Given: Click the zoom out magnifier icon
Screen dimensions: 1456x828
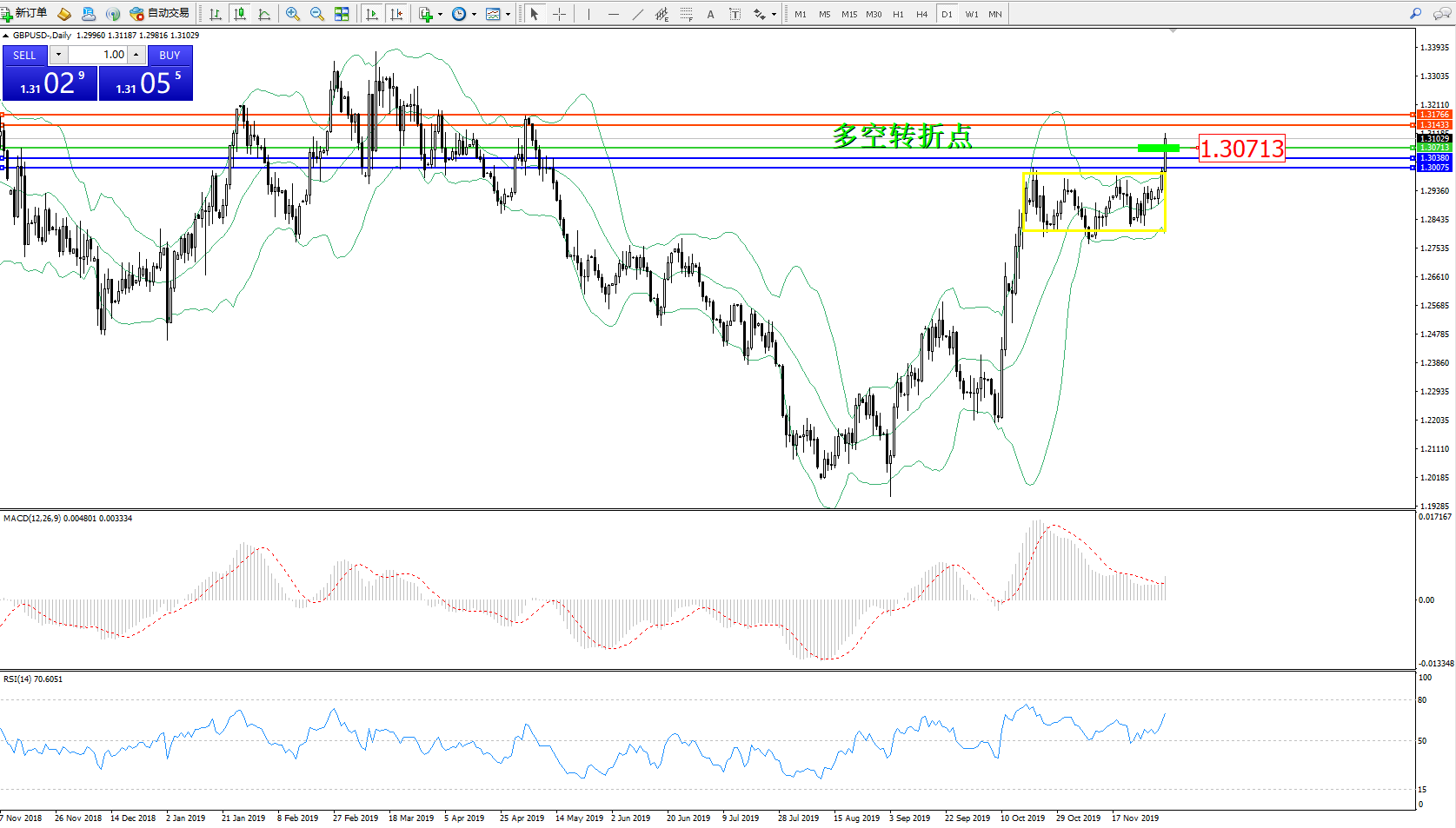Looking at the screenshot, I should click(317, 14).
